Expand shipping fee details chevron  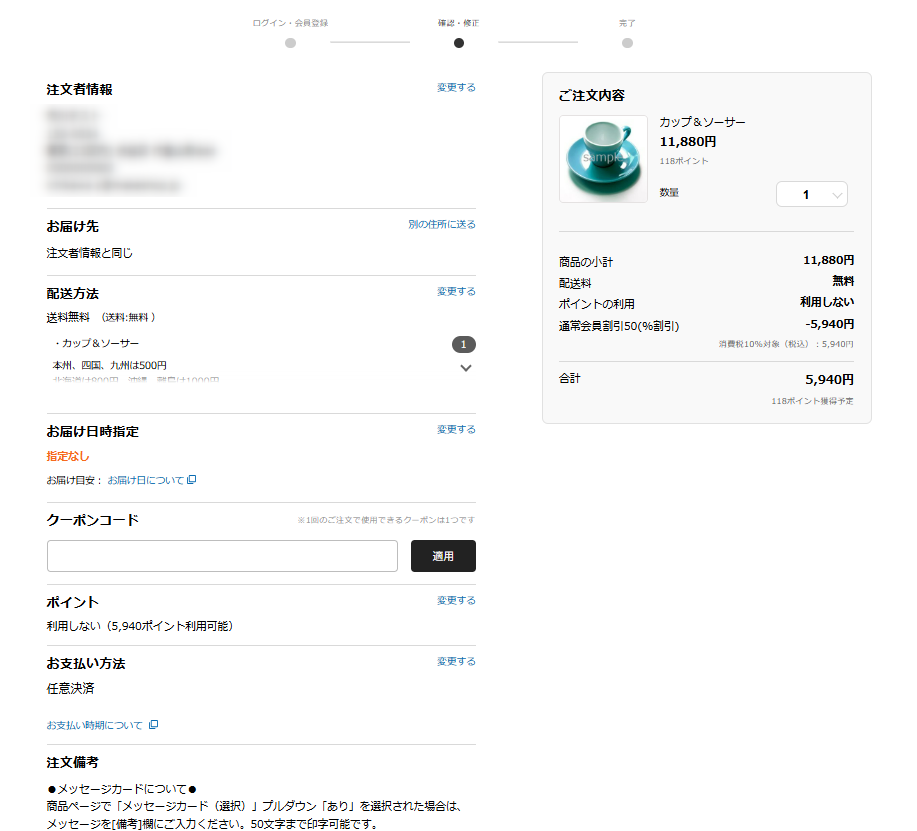(465, 368)
